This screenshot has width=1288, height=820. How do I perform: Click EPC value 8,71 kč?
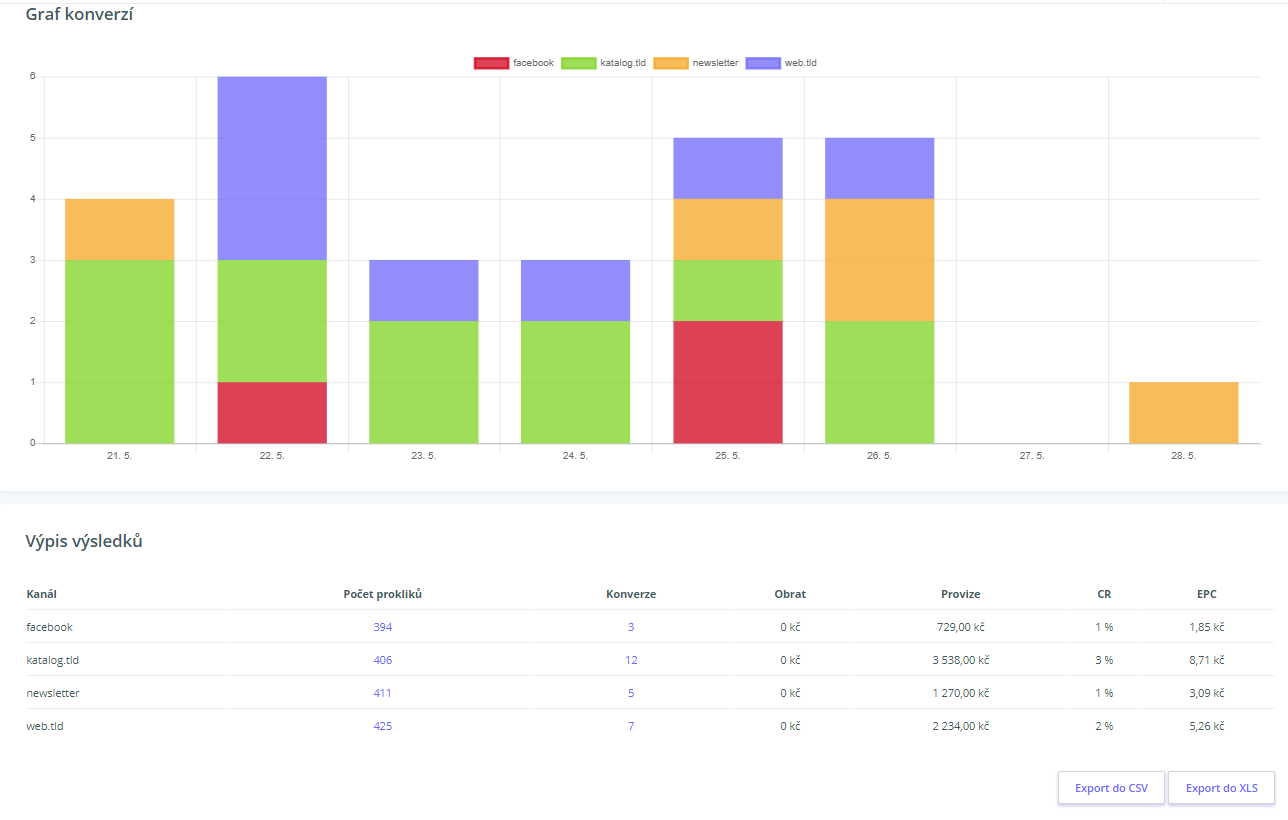coord(1207,660)
